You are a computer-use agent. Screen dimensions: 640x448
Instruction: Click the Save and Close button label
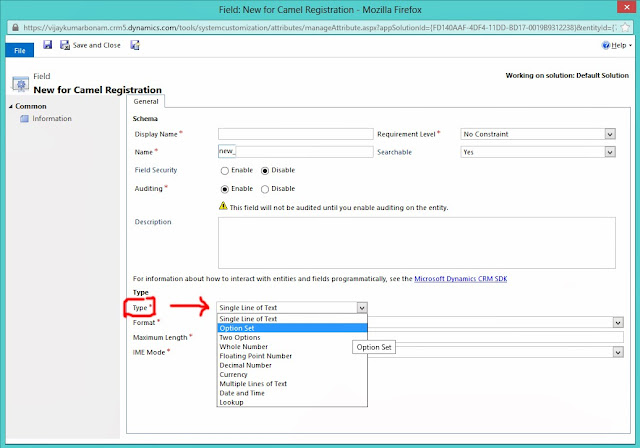point(96,45)
